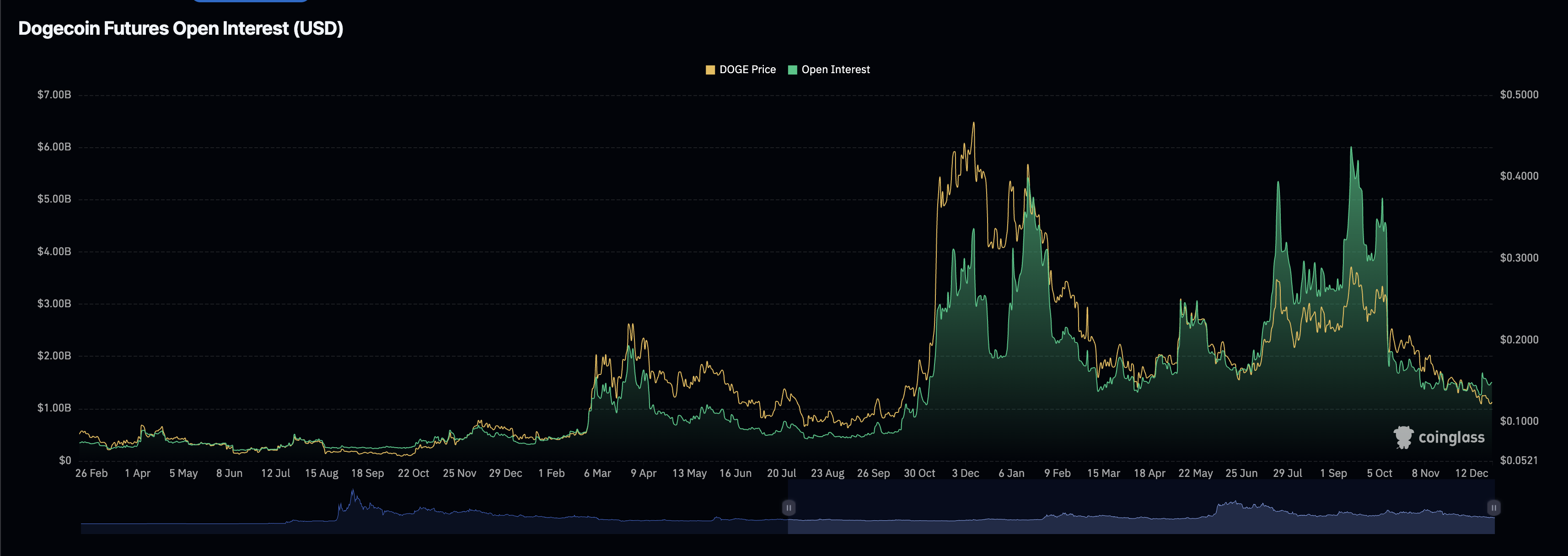Click the coinglass logo icon

click(1403, 438)
